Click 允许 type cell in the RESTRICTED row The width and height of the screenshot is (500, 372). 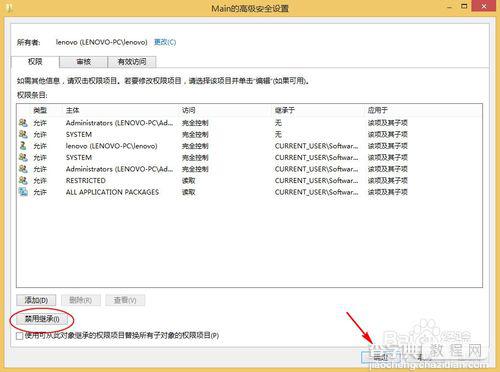tap(40, 181)
